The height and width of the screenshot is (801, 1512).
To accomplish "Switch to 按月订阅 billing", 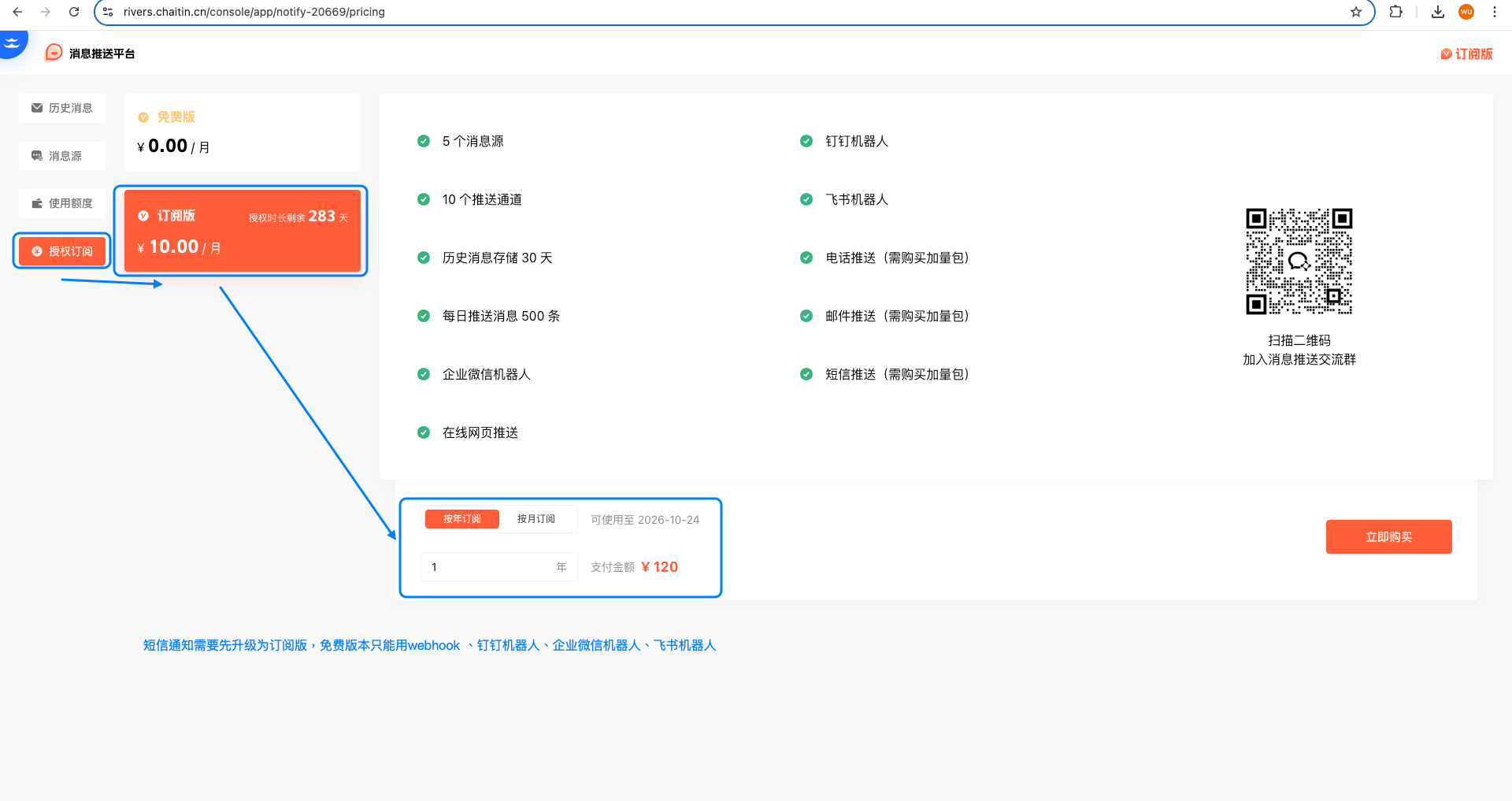I will coord(535,519).
